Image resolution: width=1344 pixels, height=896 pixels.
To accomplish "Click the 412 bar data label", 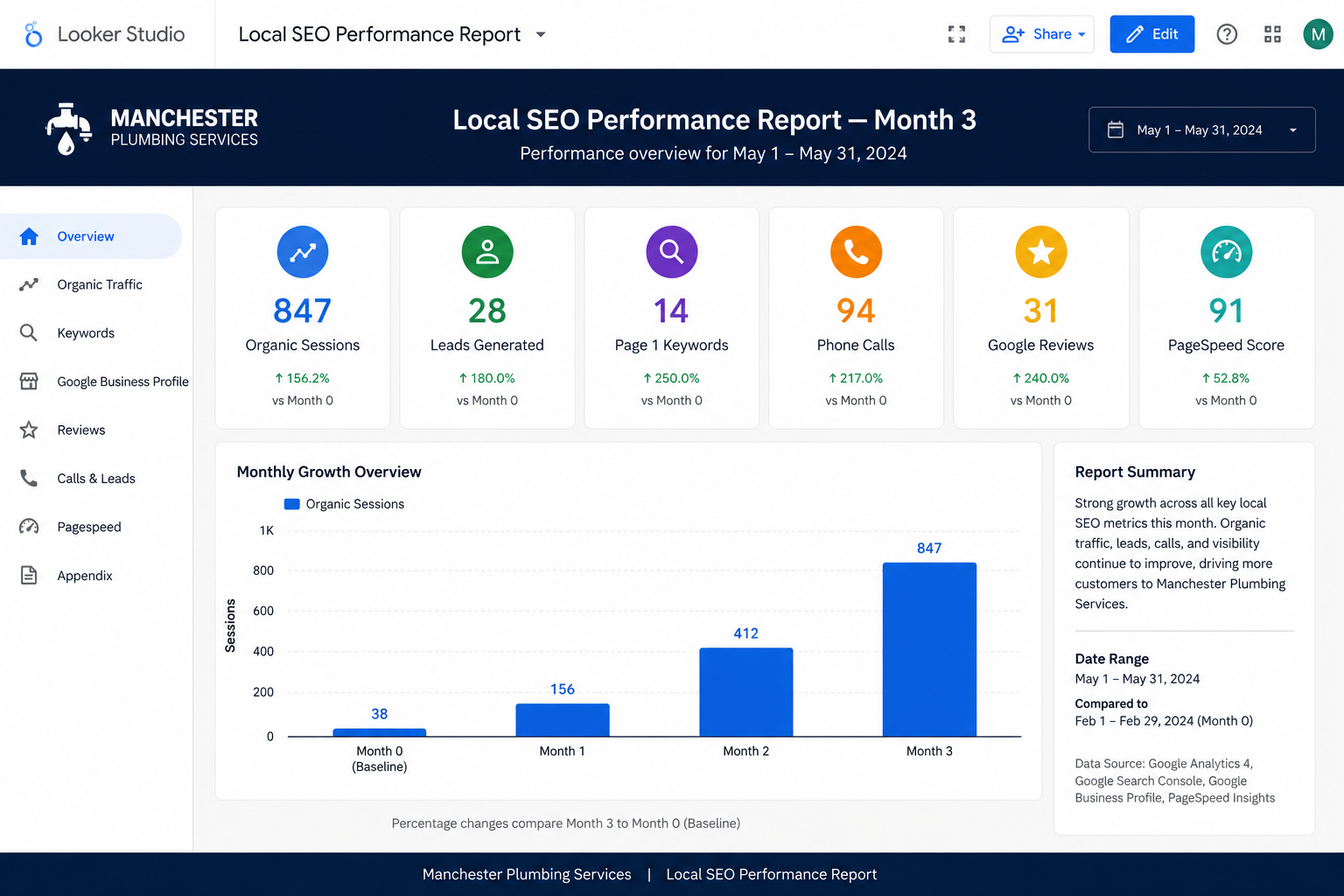I will 746,633.
